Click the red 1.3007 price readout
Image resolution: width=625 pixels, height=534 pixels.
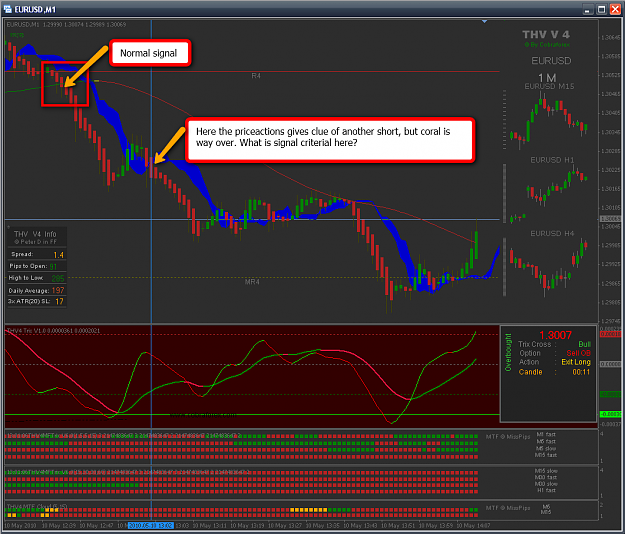pyautogui.click(x=555, y=335)
